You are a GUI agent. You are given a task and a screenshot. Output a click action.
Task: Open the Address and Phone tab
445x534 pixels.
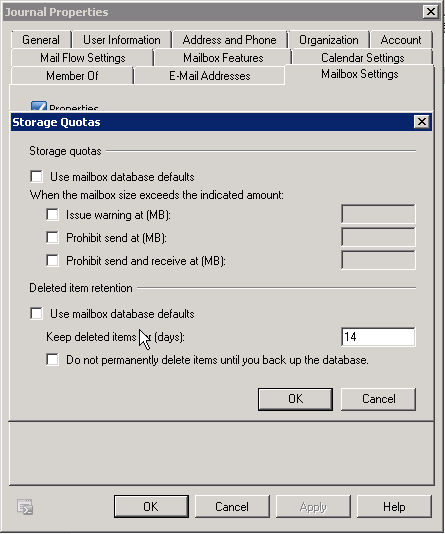[229, 40]
